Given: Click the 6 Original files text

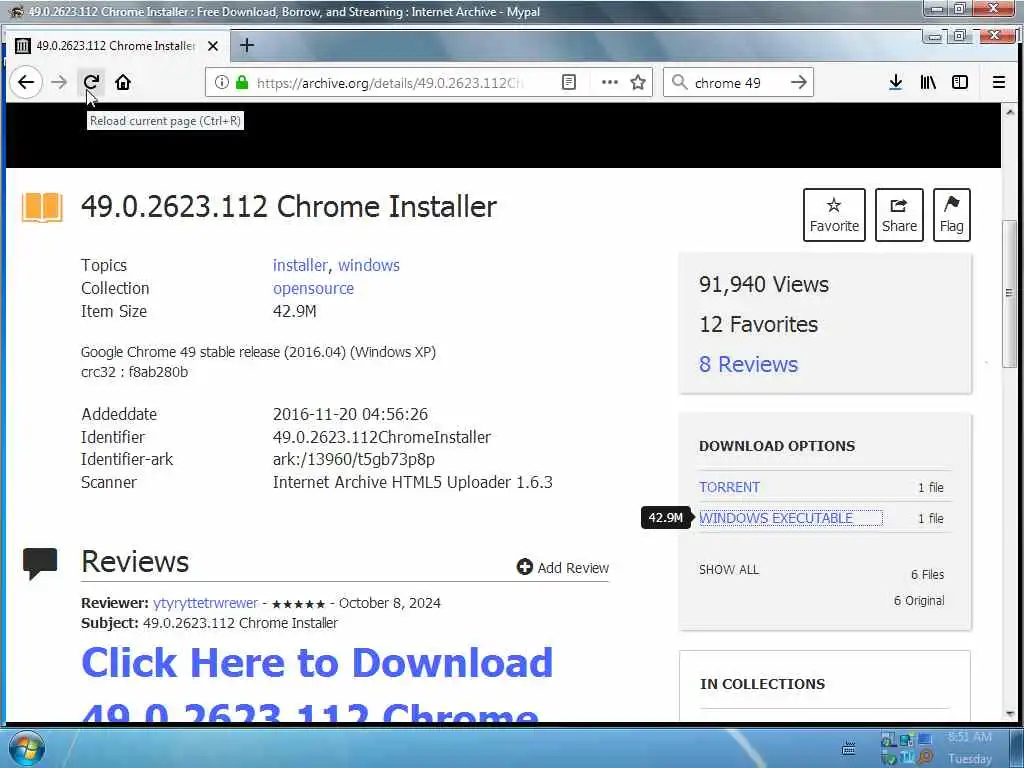Looking at the screenshot, I should pos(919,601).
